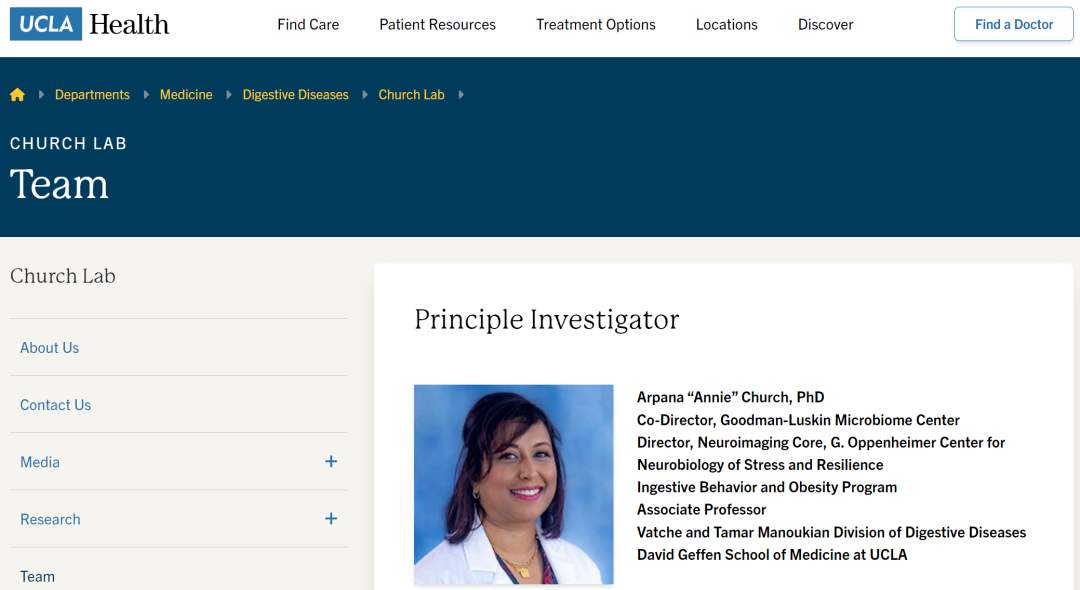Open Contact Us in sidebar

tap(55, 405)
